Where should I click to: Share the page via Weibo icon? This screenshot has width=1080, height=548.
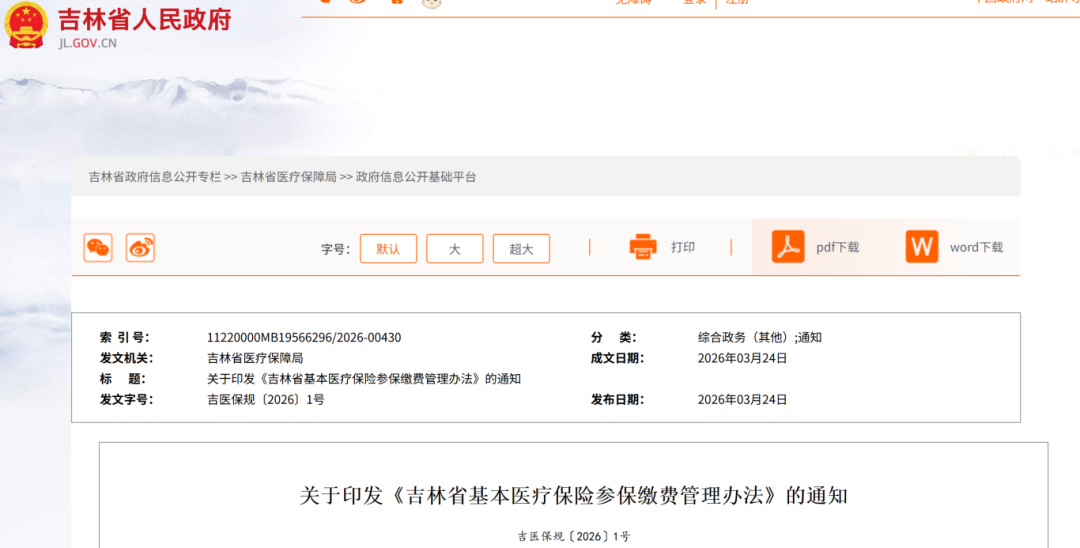click(x=141, y=248)
